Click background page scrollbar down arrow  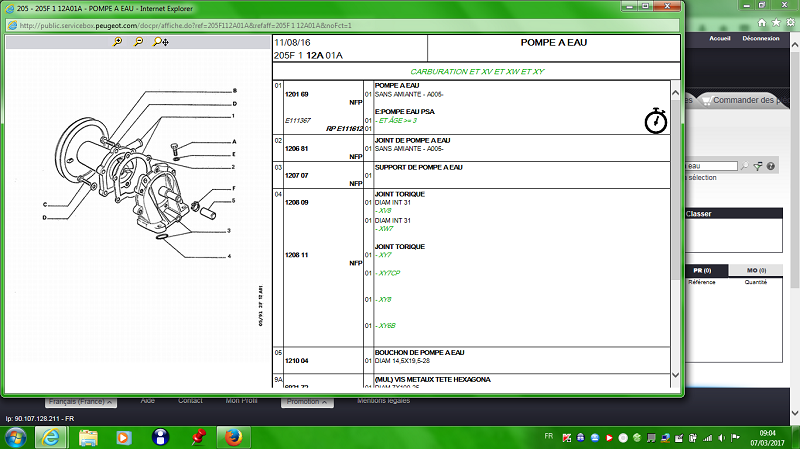click(x=795, y=413)
